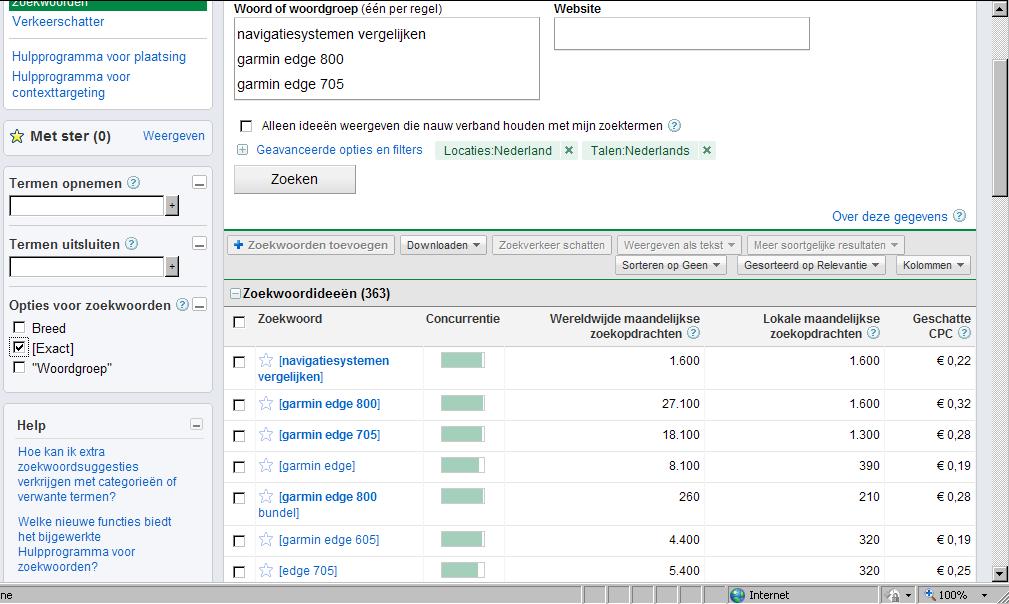Open the [garmin edge 800 bundel] keyword link
The height and width of the screenshot is (604, 1009).
[317, 504]
